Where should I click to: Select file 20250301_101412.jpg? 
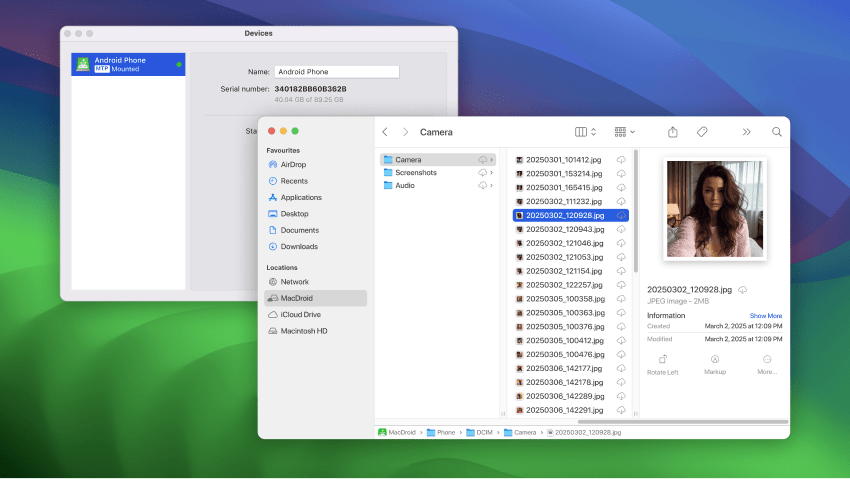(x=570, y=160)
